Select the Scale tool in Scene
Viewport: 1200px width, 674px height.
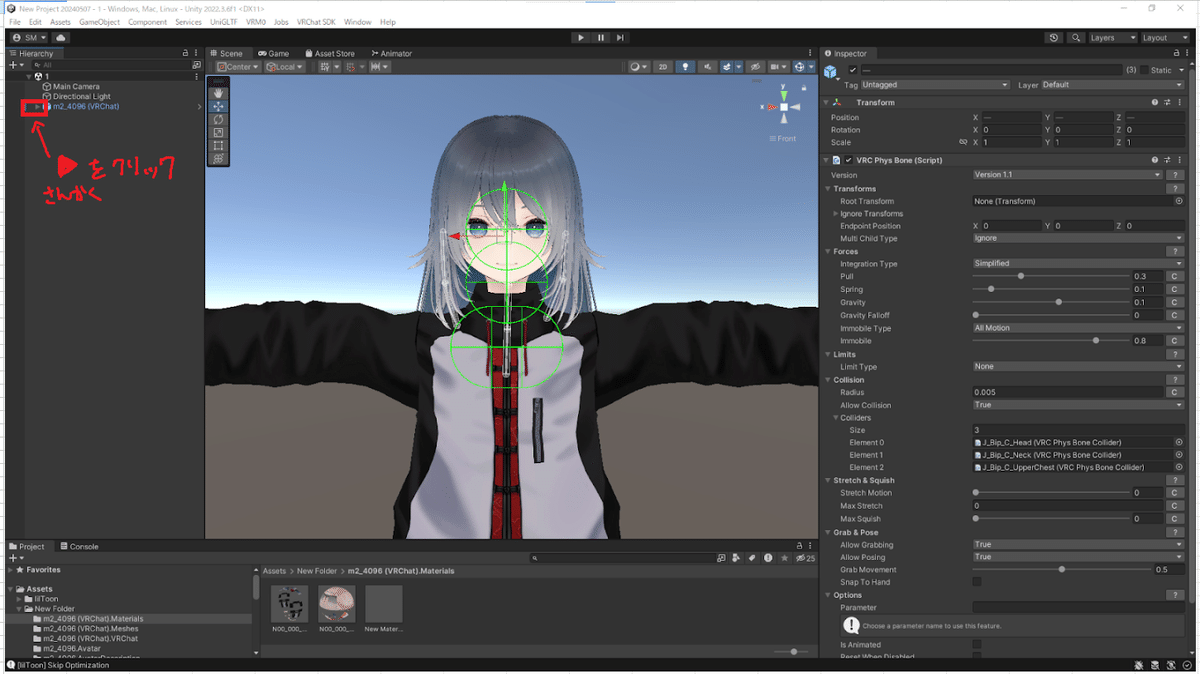point(218,132)
